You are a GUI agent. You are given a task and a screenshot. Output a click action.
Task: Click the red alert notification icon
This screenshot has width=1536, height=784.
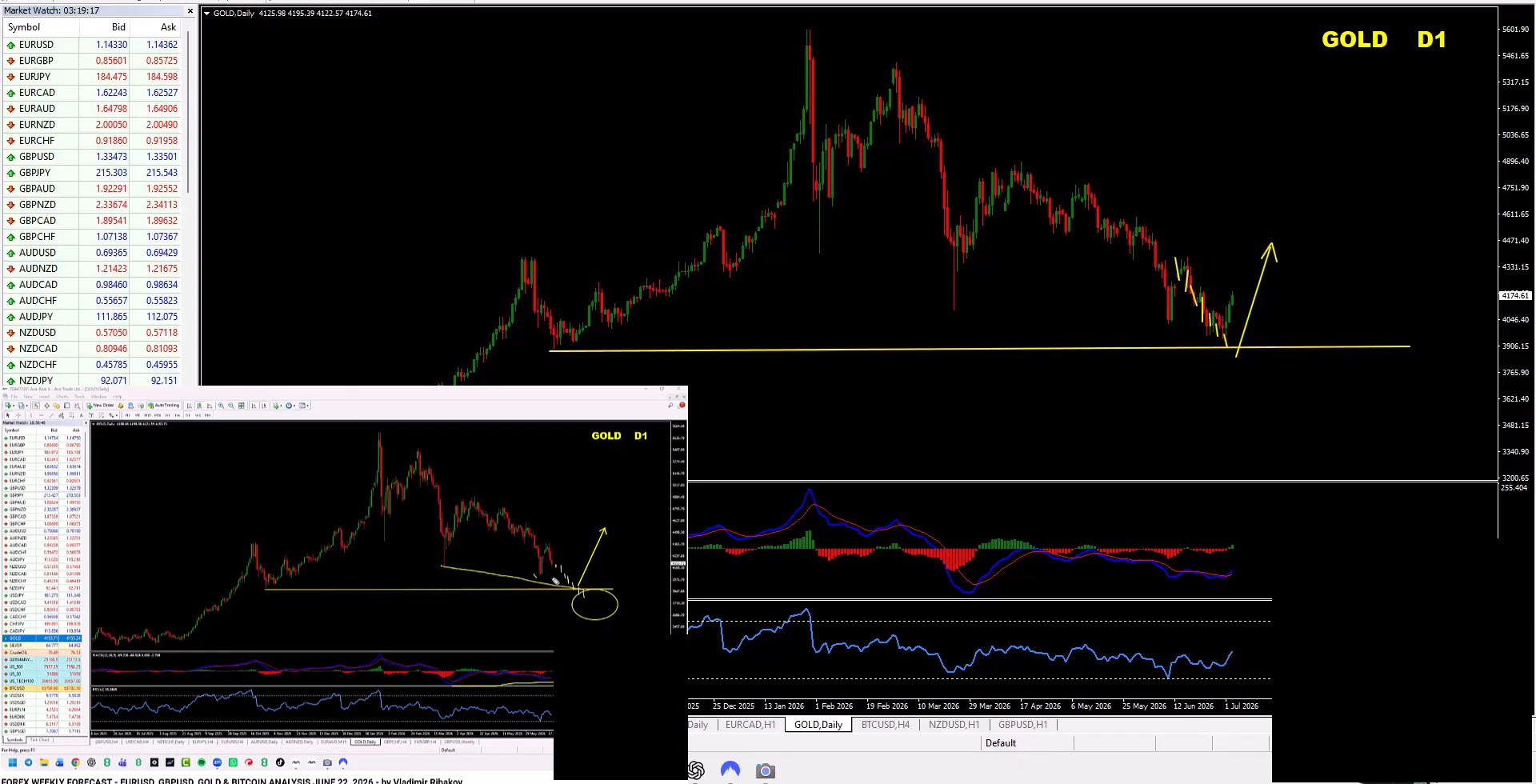pos(682,406)
